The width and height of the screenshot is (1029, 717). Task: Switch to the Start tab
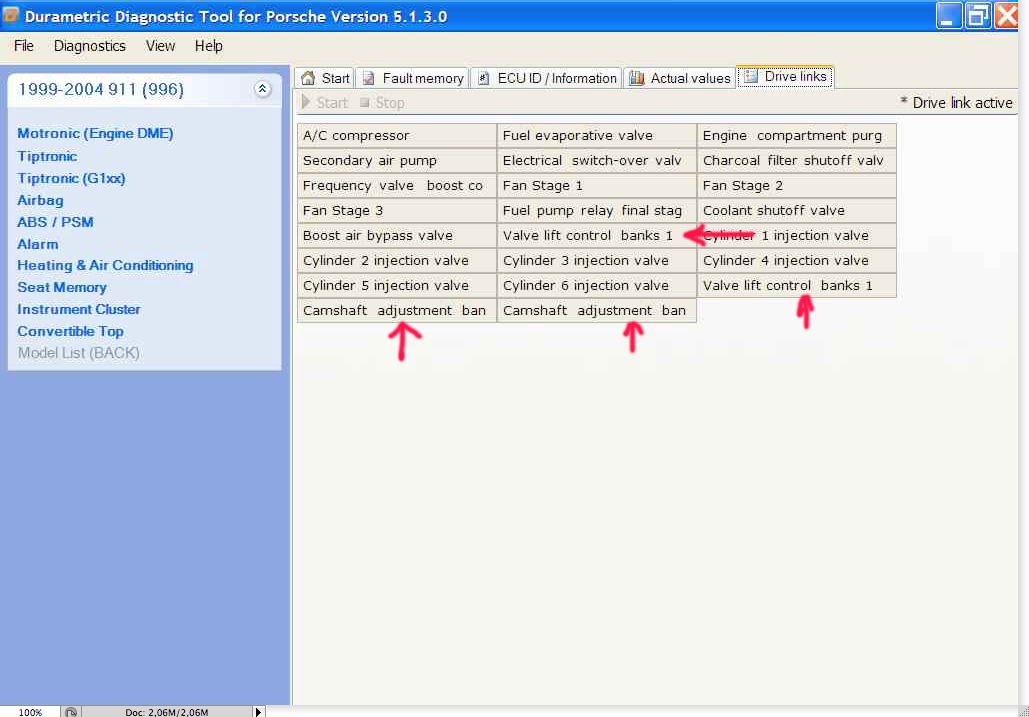(325, 78)
